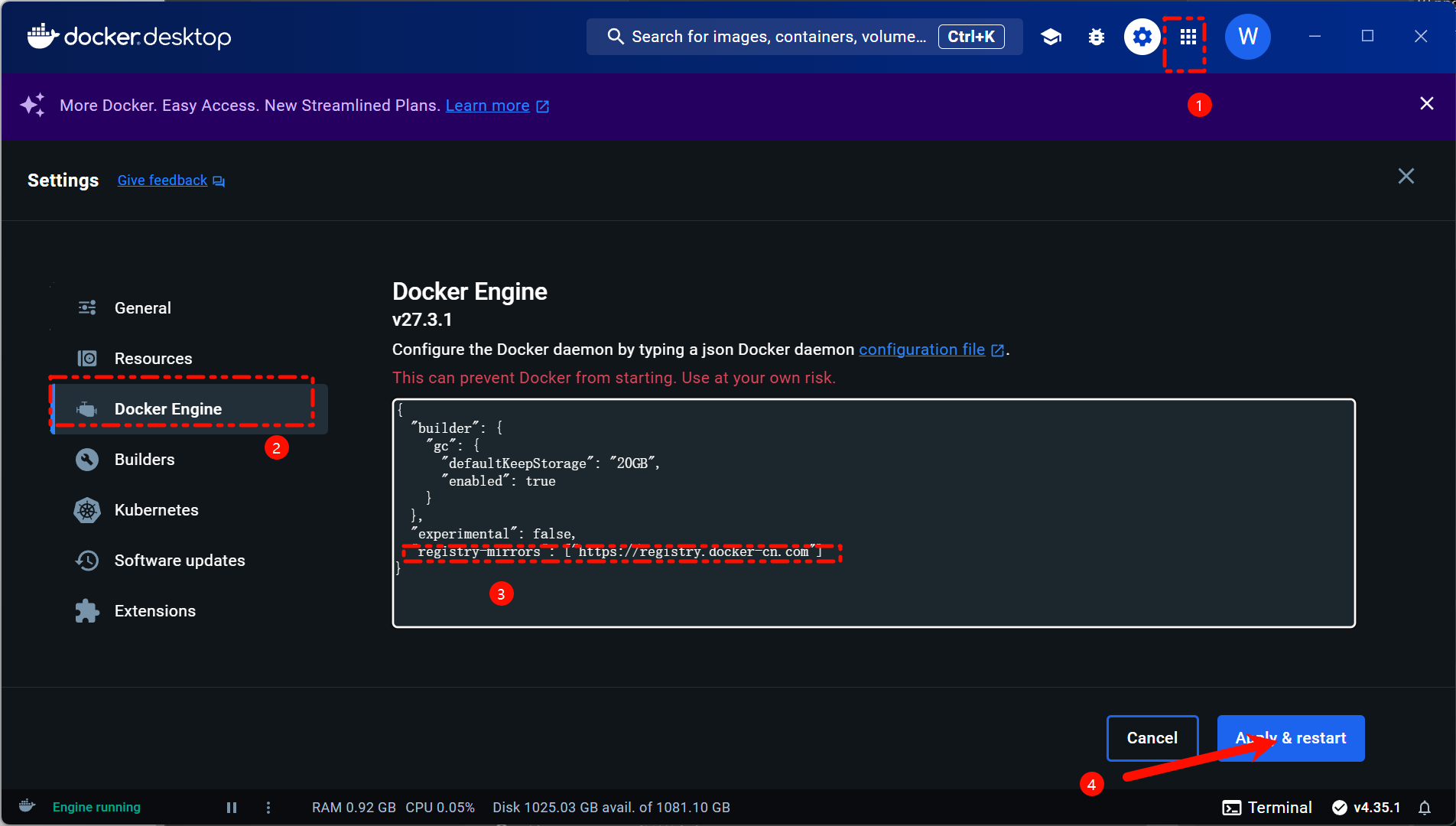Click the Extensions puzzle icon in sidebar
Screen dimensions: 1456x826
click(x=87, y=611)
